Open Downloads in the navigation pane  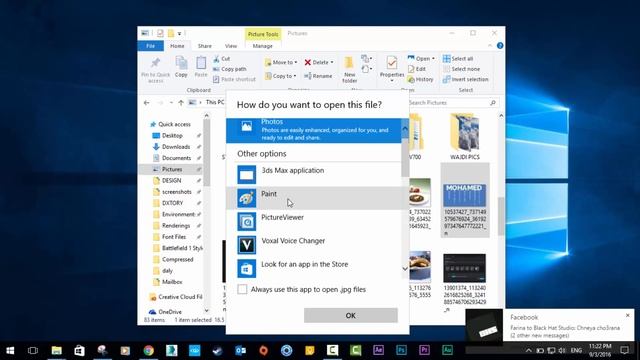coord(176,147)
